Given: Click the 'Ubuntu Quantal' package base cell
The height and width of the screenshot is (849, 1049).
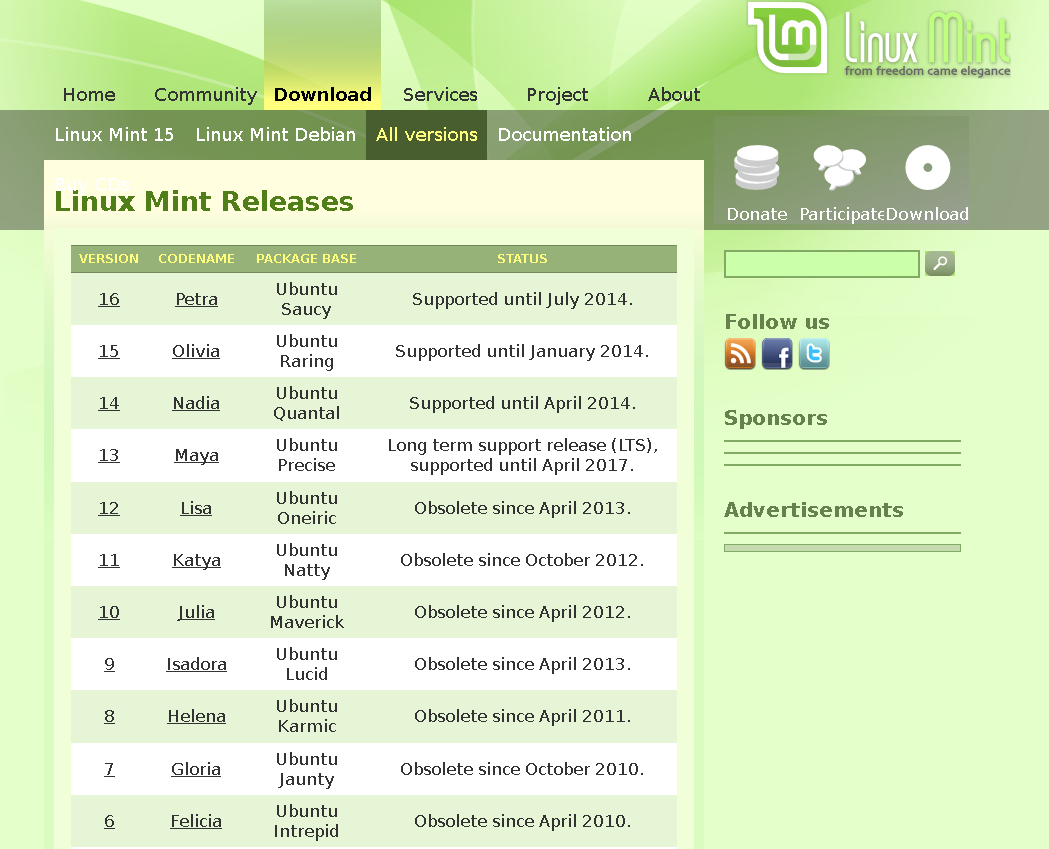Looking at the screenshot, I should [x=306, y=403].
